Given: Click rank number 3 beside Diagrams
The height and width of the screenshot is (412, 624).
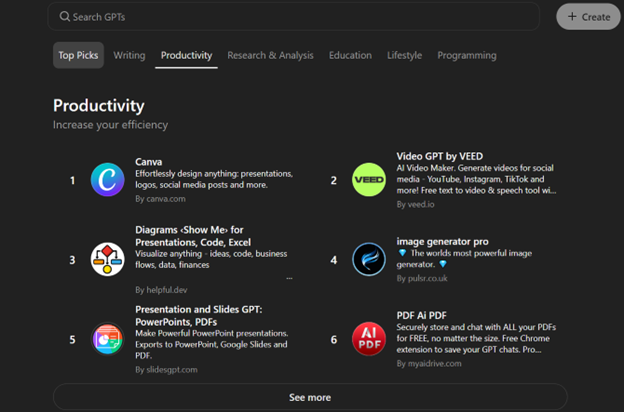Looking at the screenshot, I should 72,260.
